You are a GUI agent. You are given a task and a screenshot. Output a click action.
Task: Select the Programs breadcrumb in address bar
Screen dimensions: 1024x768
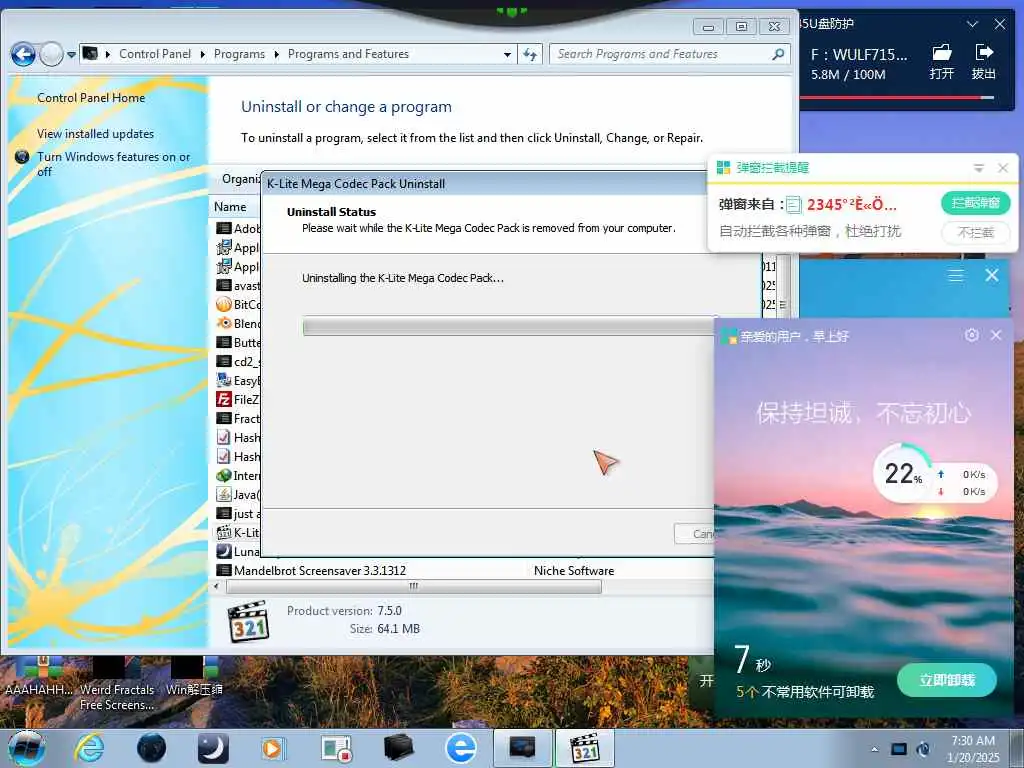tap(239, 54)
